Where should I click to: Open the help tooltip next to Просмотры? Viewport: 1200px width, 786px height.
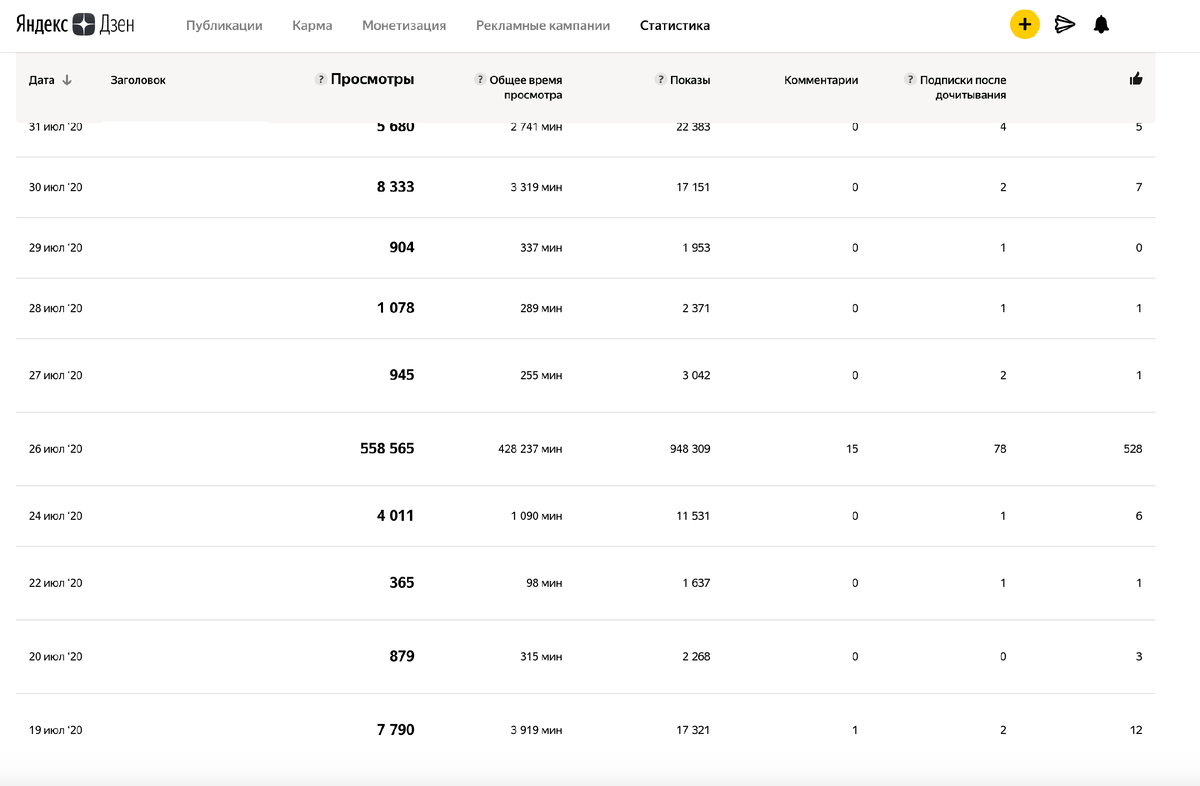pos(319,78)
